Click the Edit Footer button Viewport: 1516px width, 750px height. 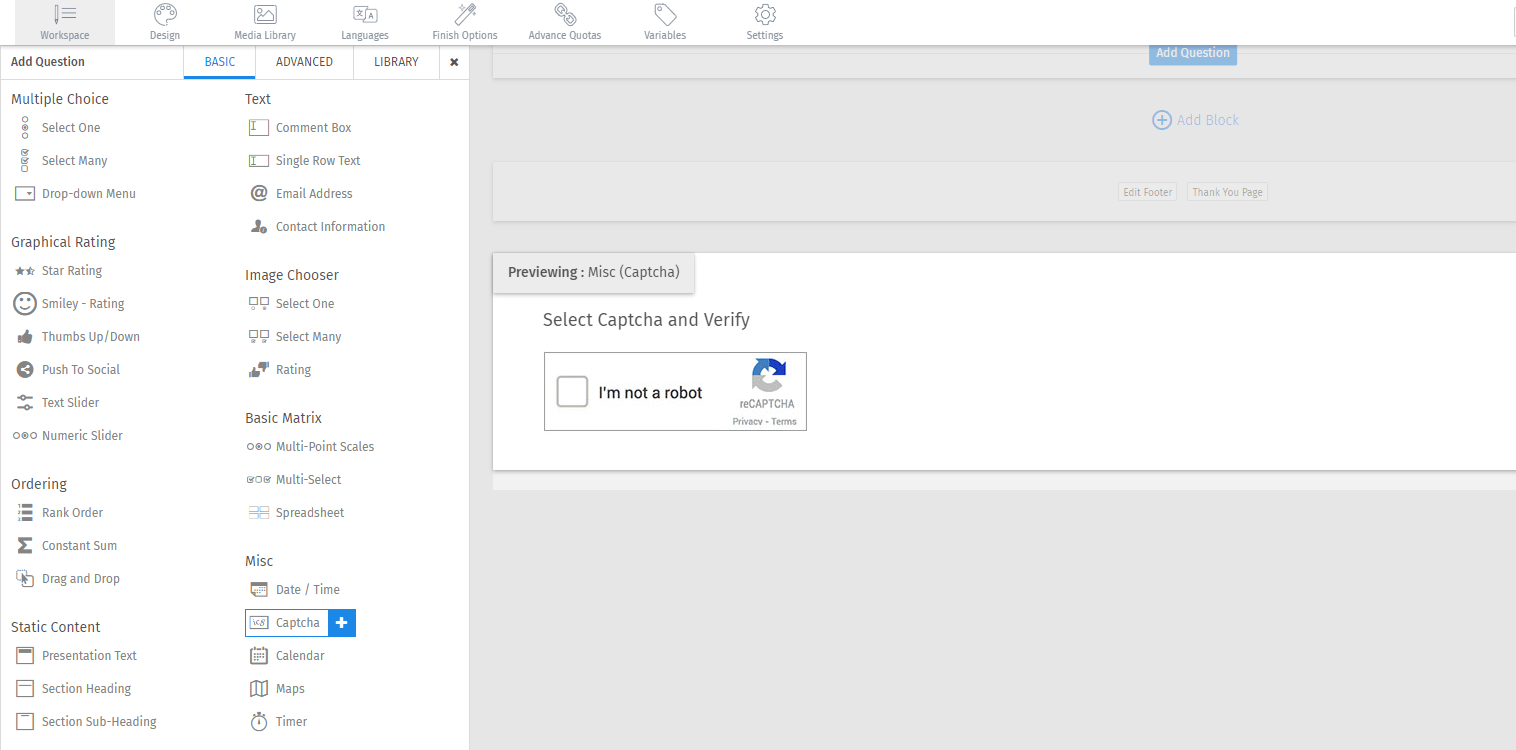tap(1147, 192)
